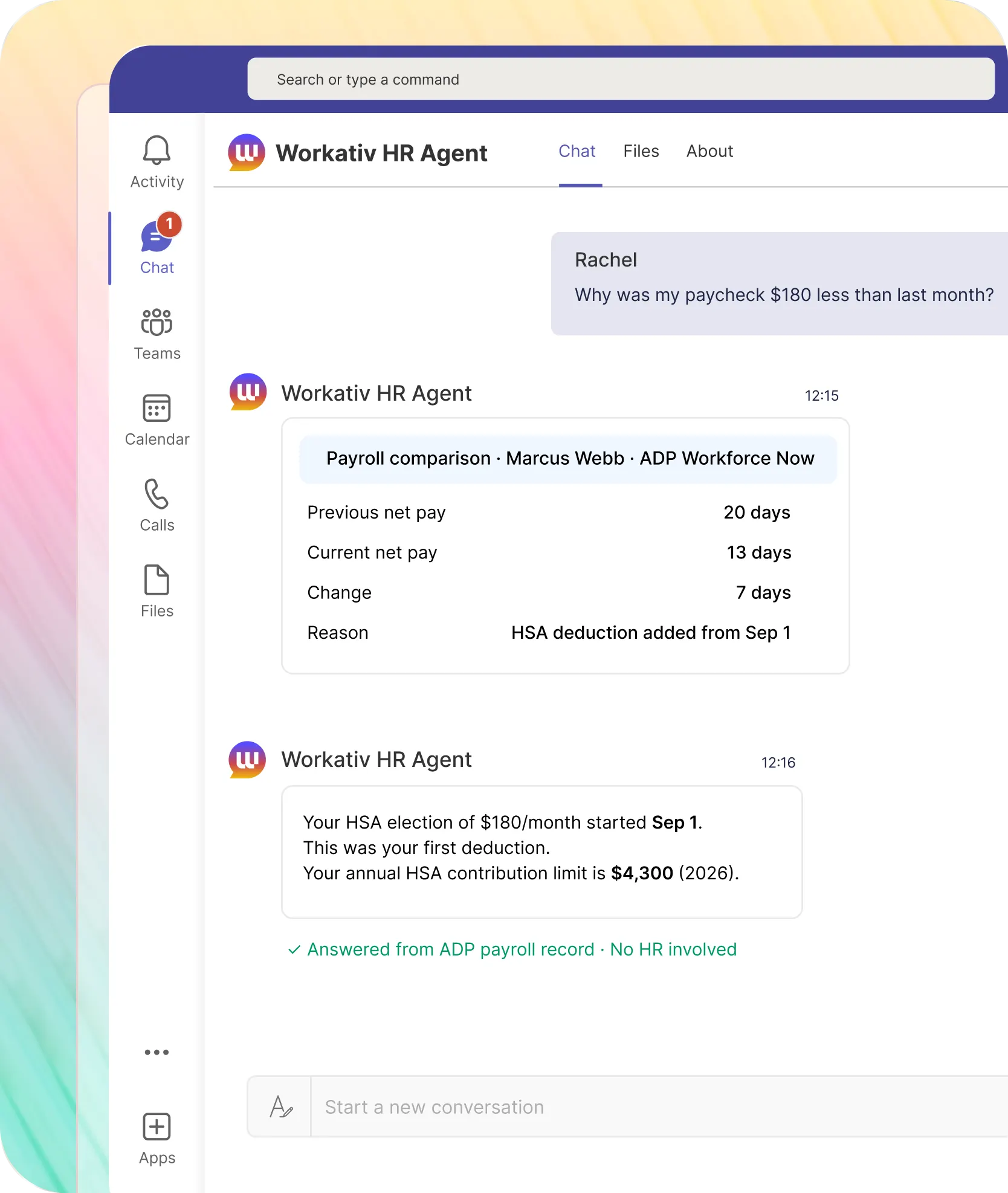Click the '13 days' value
The width and height of the screenshot is (1008, 1193).
758,552
